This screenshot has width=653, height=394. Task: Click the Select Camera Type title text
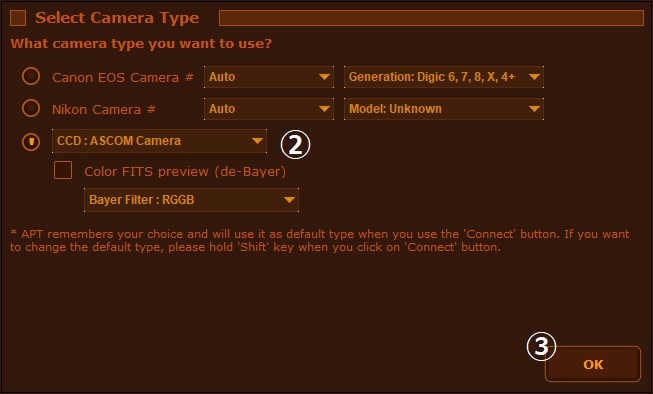pyautogui.click(x=117, y=18)
